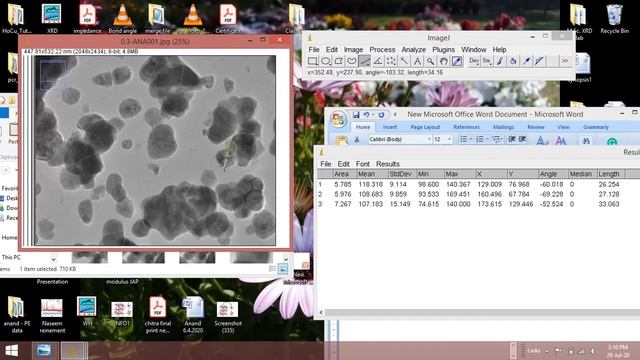This screenshot has height=360, width=640.
Task: Open Results window Edit menu
Action: [x=343, y=164]
